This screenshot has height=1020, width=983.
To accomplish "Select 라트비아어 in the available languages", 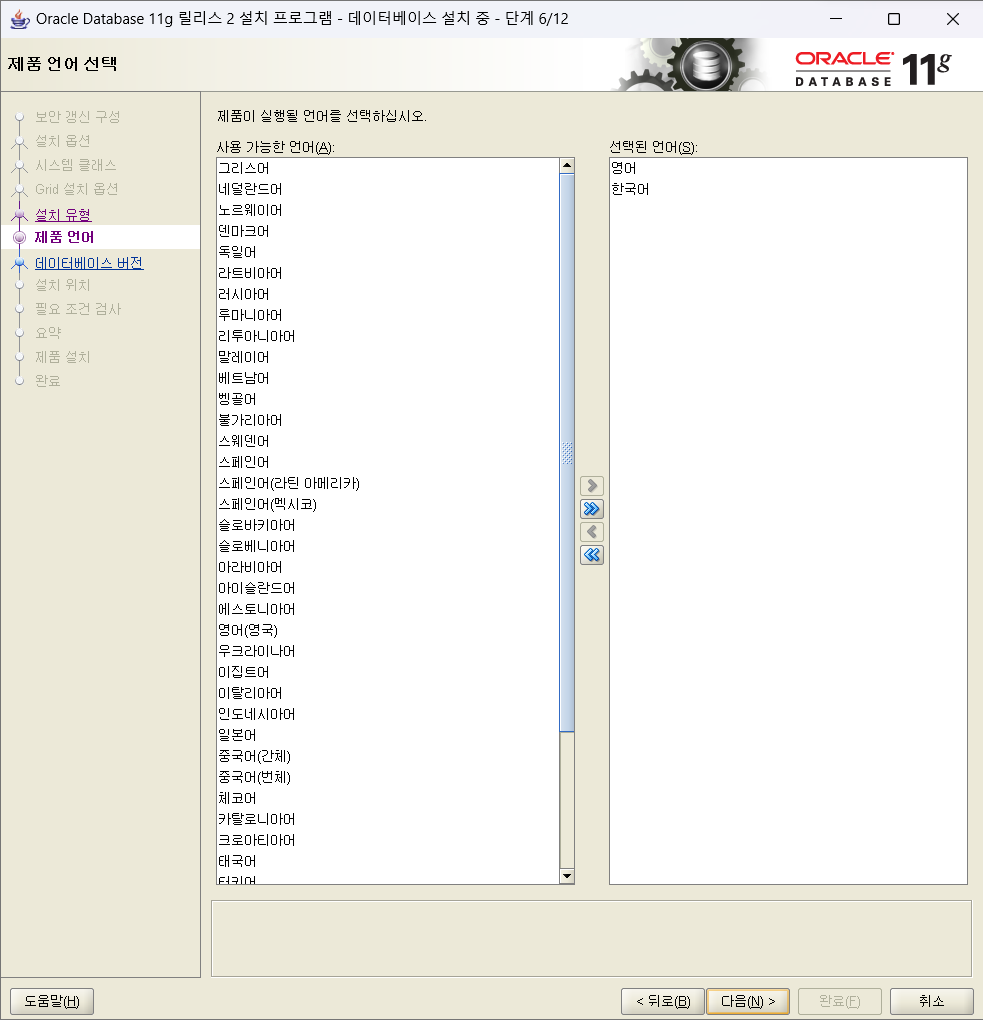I will tap(388, 273).
